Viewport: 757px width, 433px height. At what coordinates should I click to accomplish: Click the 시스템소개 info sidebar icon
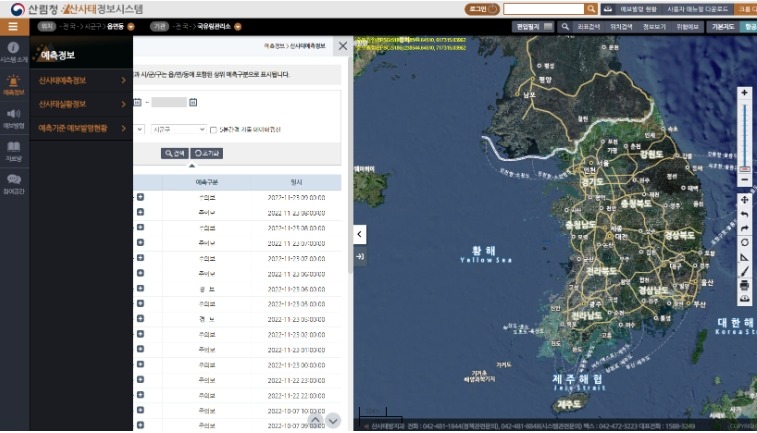pos(14,52)
